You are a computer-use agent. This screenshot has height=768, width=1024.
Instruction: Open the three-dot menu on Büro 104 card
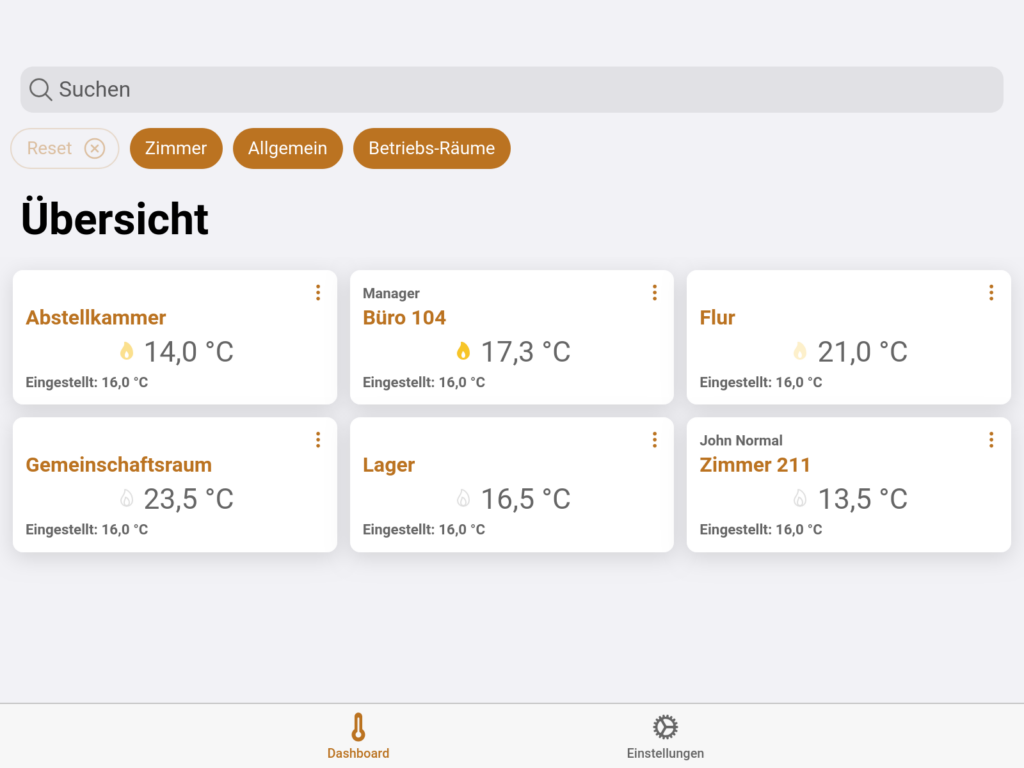point(655,292)
